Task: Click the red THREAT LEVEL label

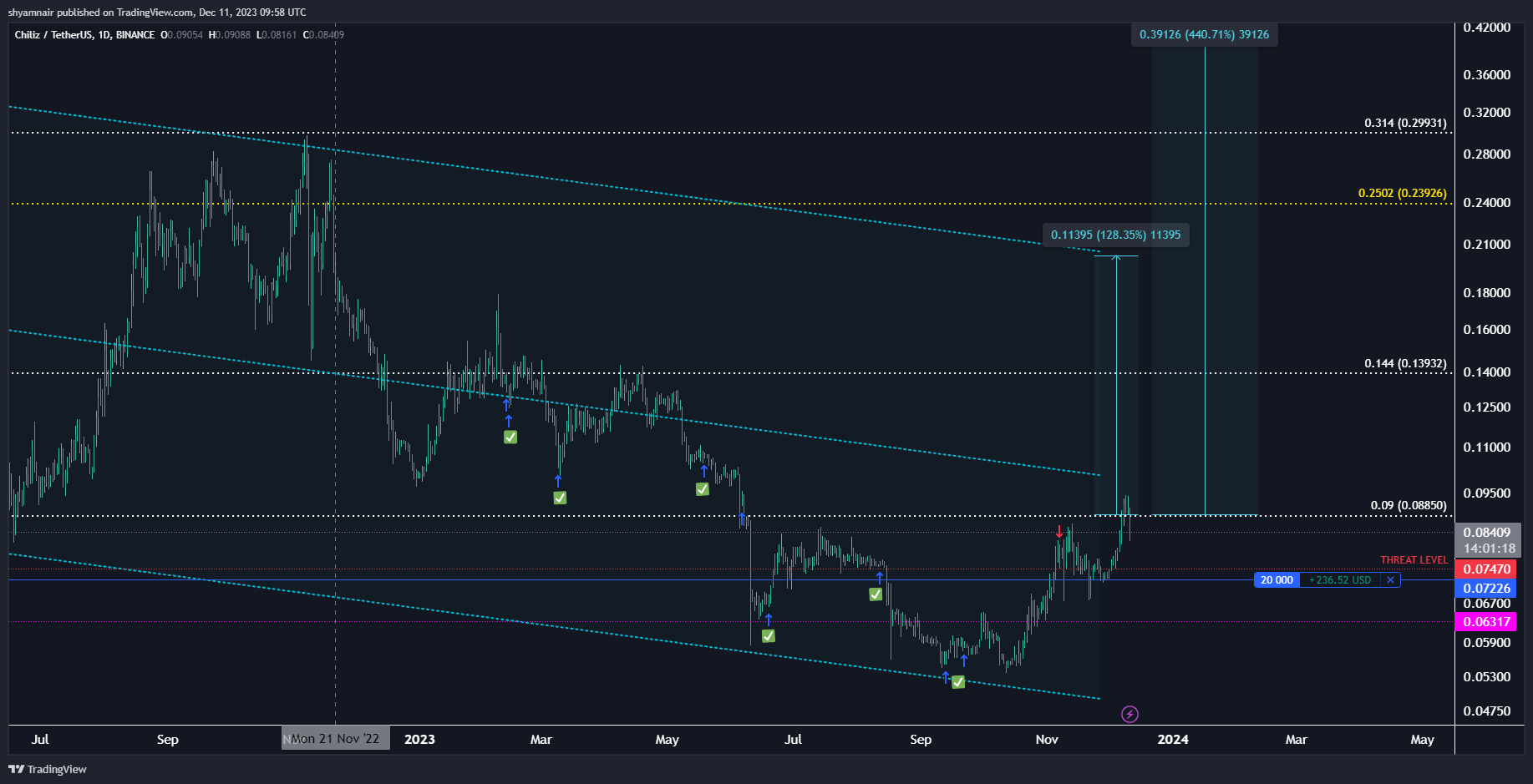Action: [x=1414, y=559]
